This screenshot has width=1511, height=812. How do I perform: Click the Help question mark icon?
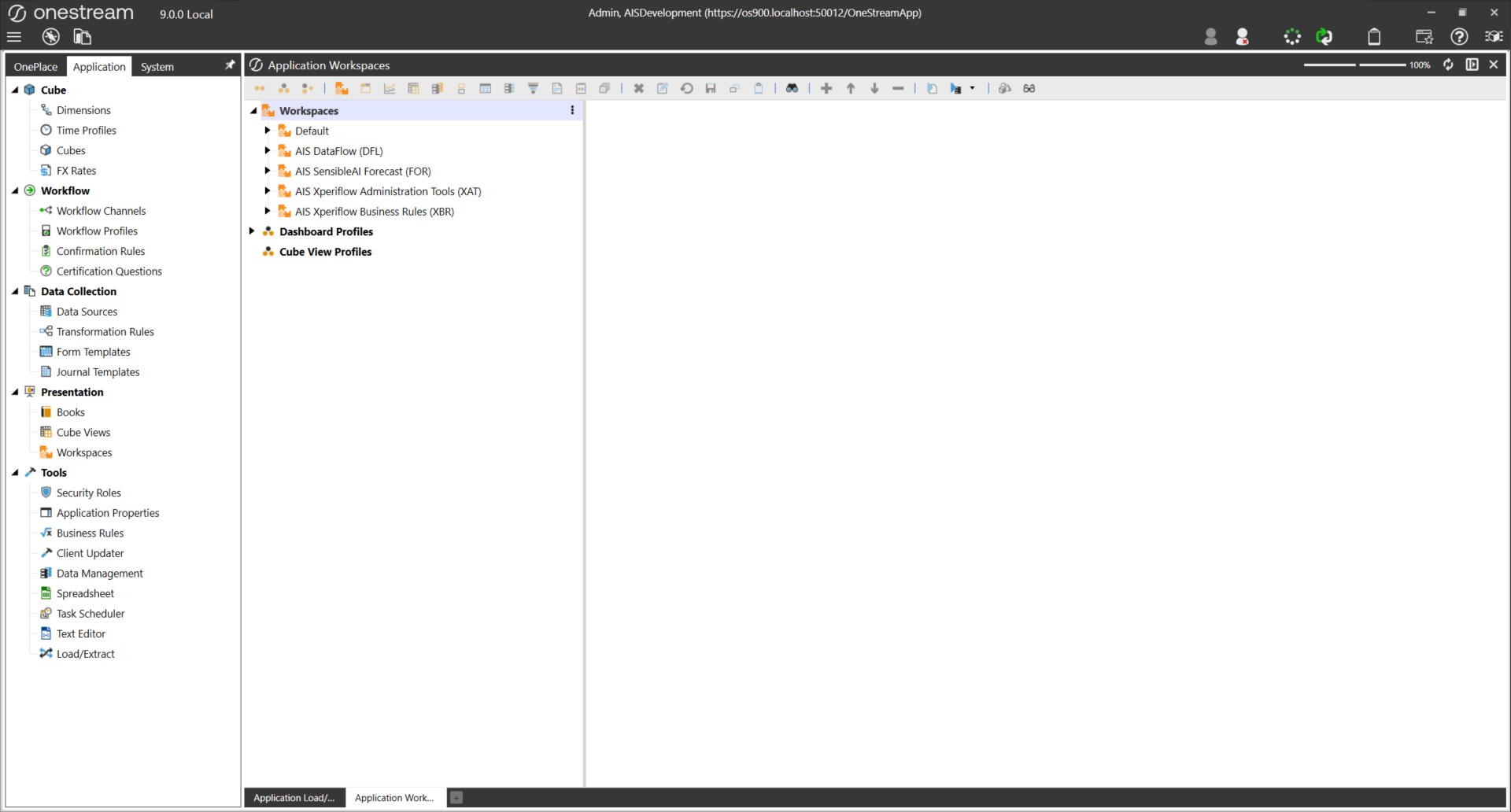tap(1459, 37)
